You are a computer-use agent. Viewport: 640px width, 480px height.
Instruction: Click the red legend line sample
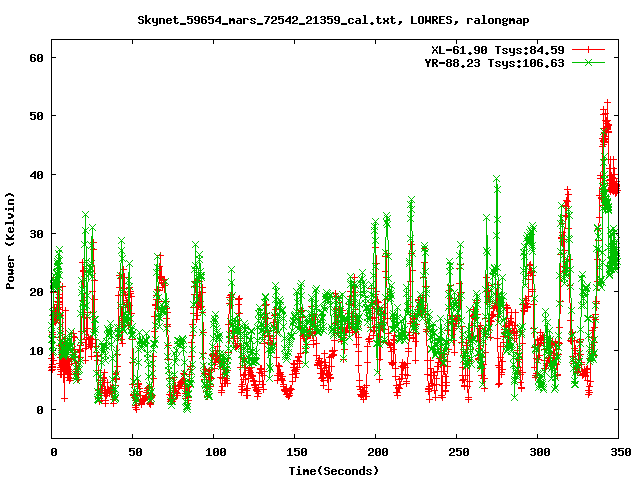point(588,50)
